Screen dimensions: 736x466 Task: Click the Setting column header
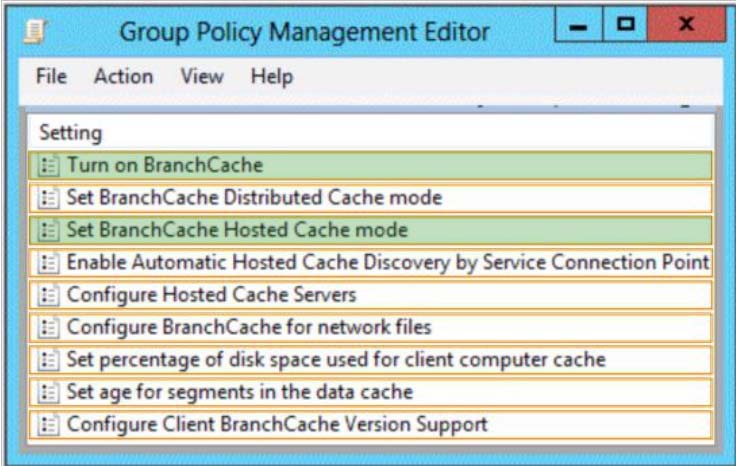click(370, 133)
